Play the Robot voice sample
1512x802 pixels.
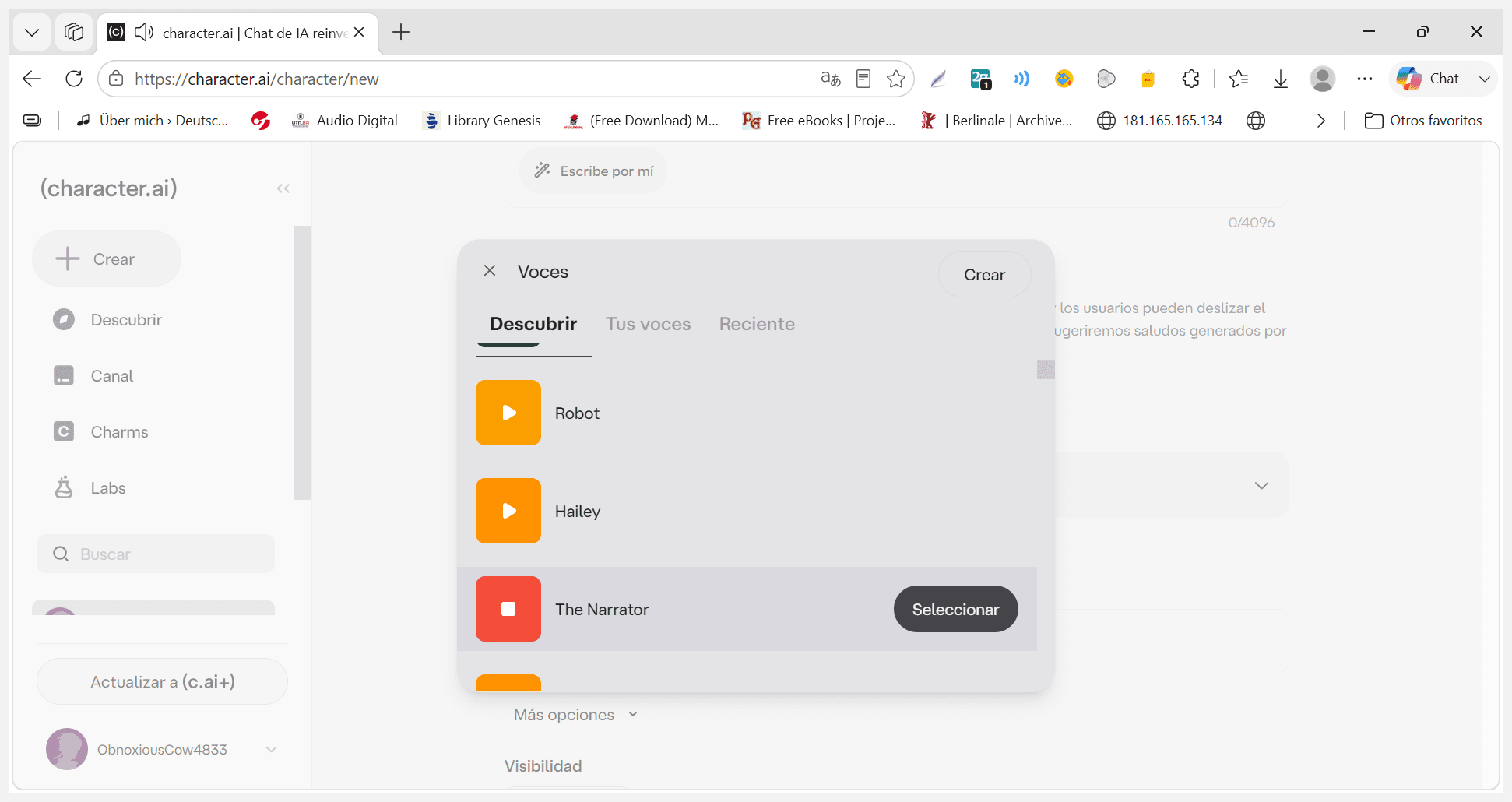point(508,413)
